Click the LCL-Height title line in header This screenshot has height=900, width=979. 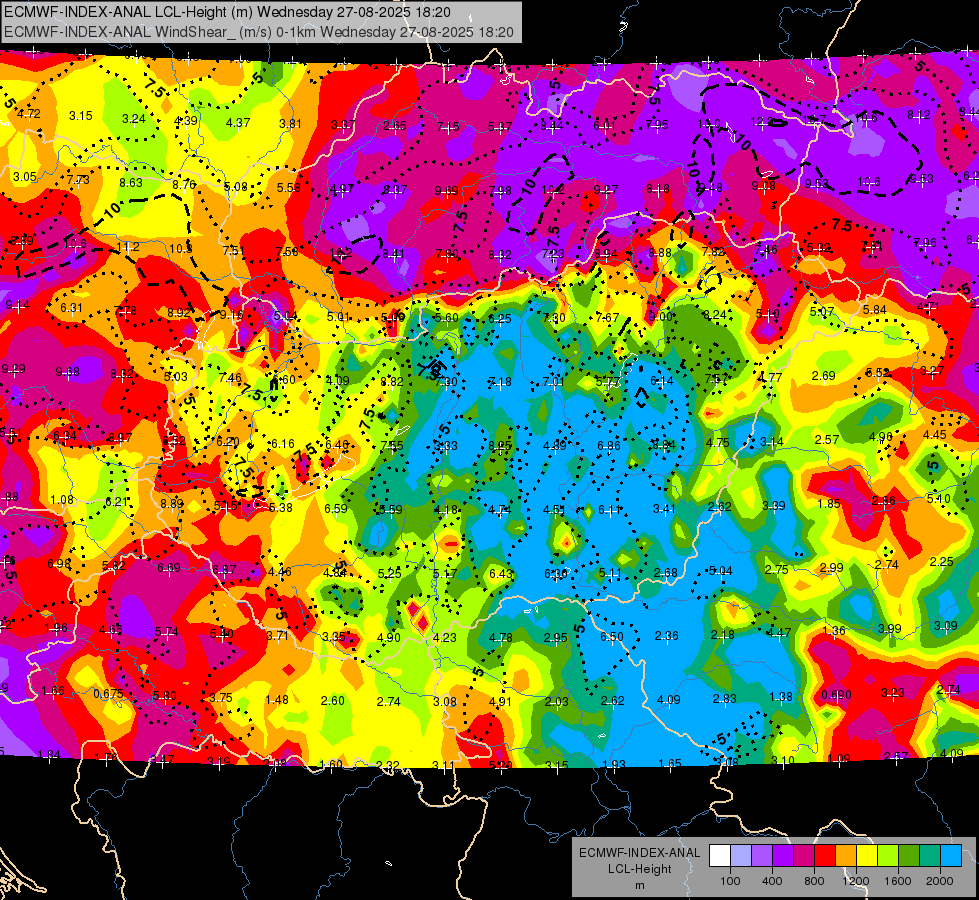(227, 12)
